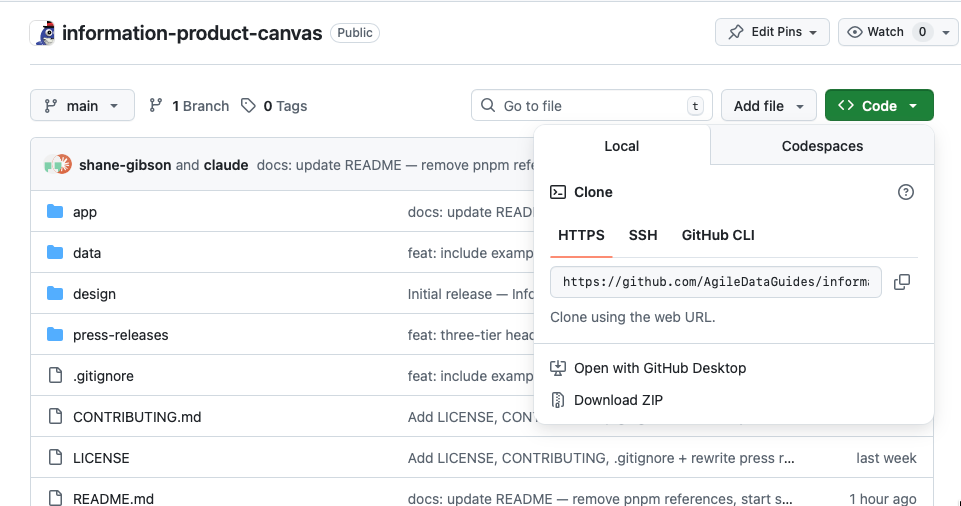Click the design folder icon

[55, 294]
